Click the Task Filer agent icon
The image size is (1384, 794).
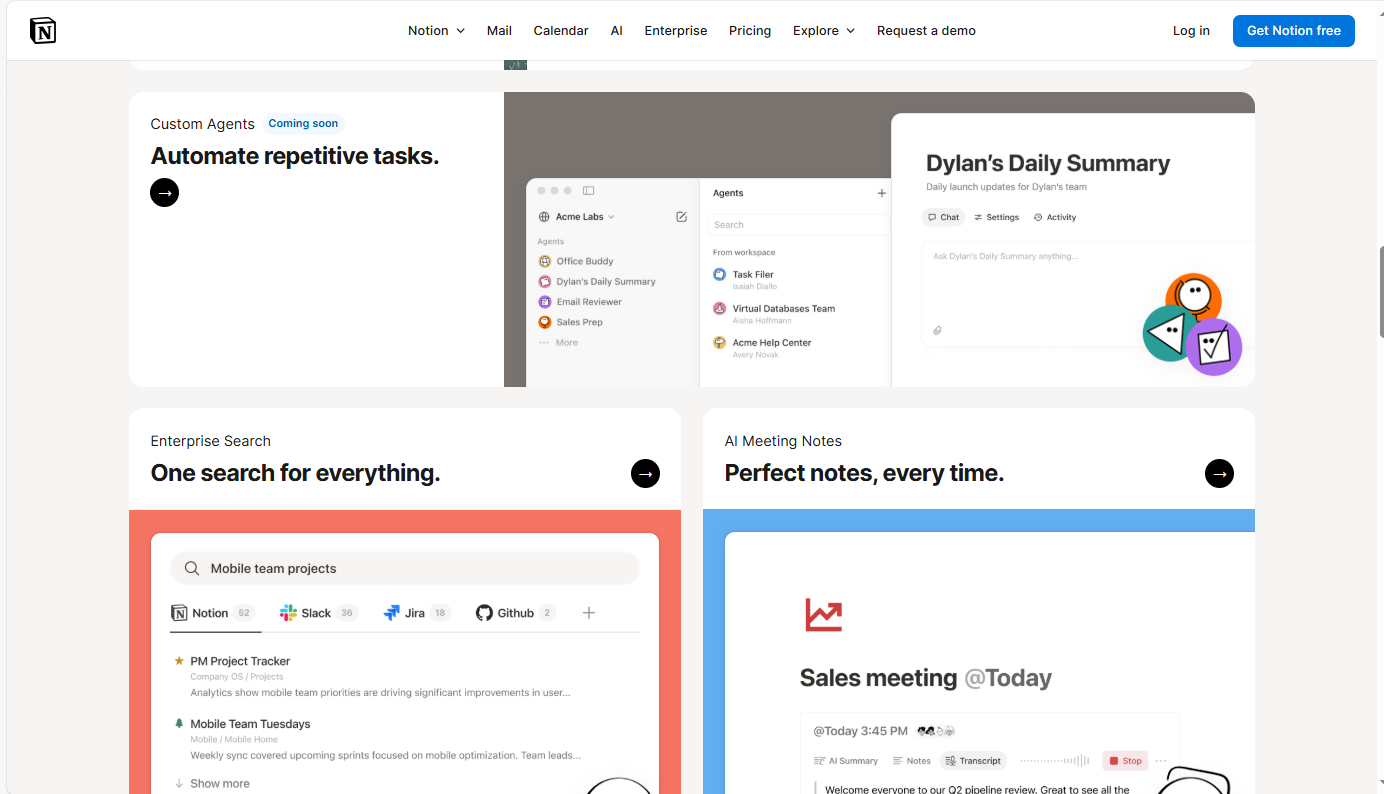720,274
